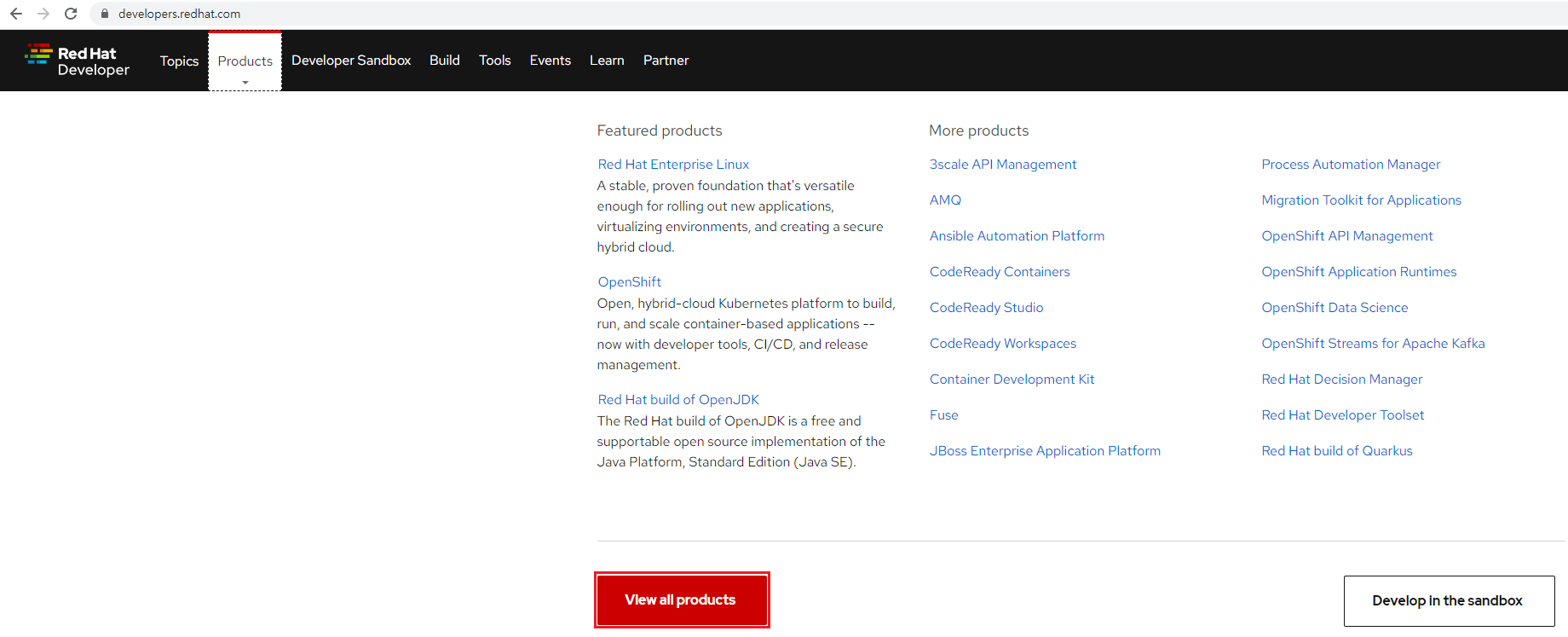1568x637 pixels.
Task: Open the Partner menu
Action: (666, 61)
